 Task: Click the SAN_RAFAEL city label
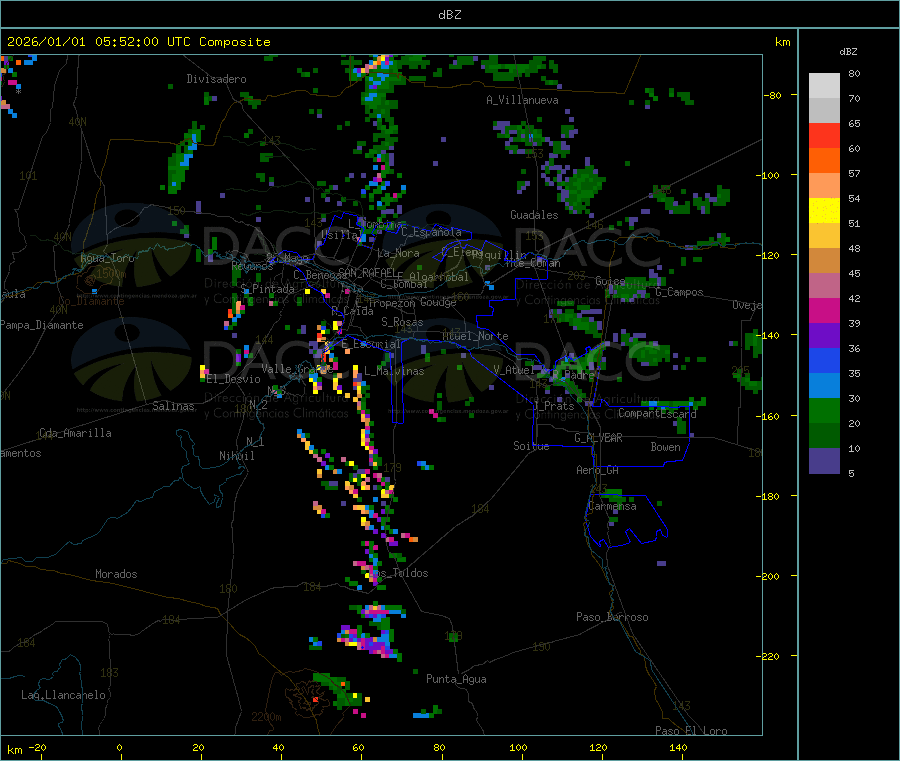[x=367, y=272]
